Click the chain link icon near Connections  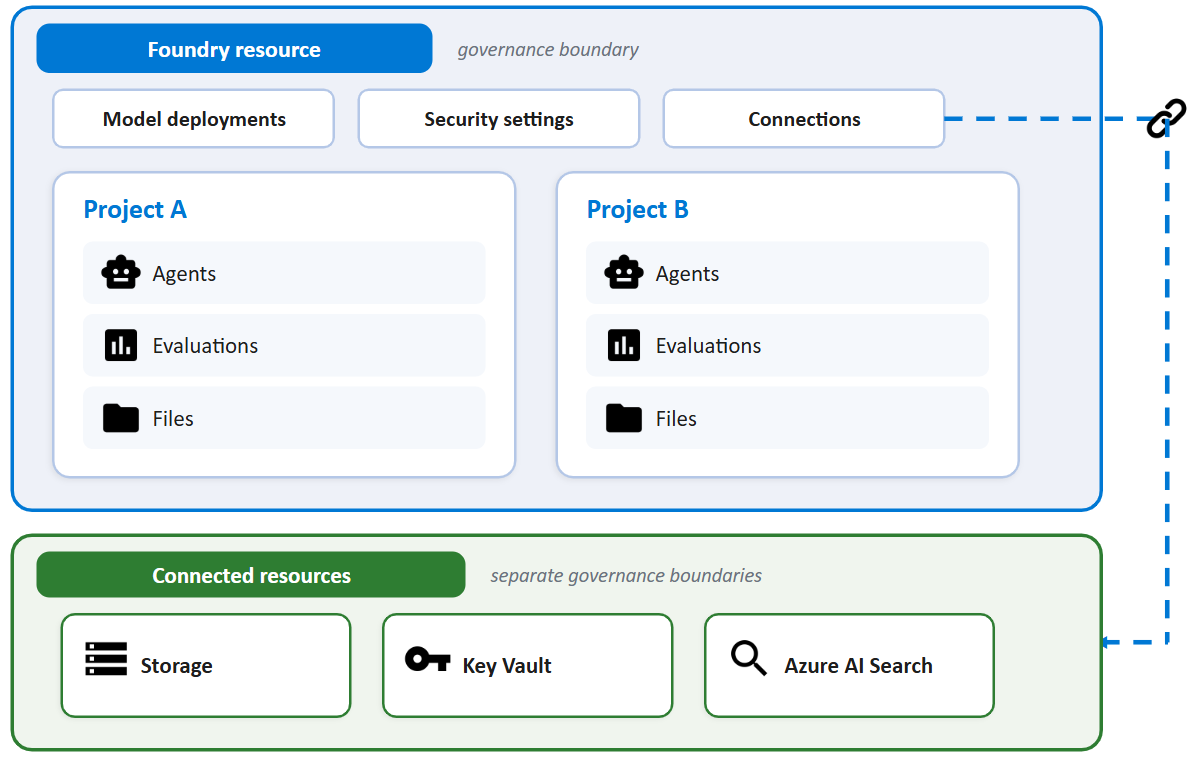pyautogui.click(x=1167, y=118)
